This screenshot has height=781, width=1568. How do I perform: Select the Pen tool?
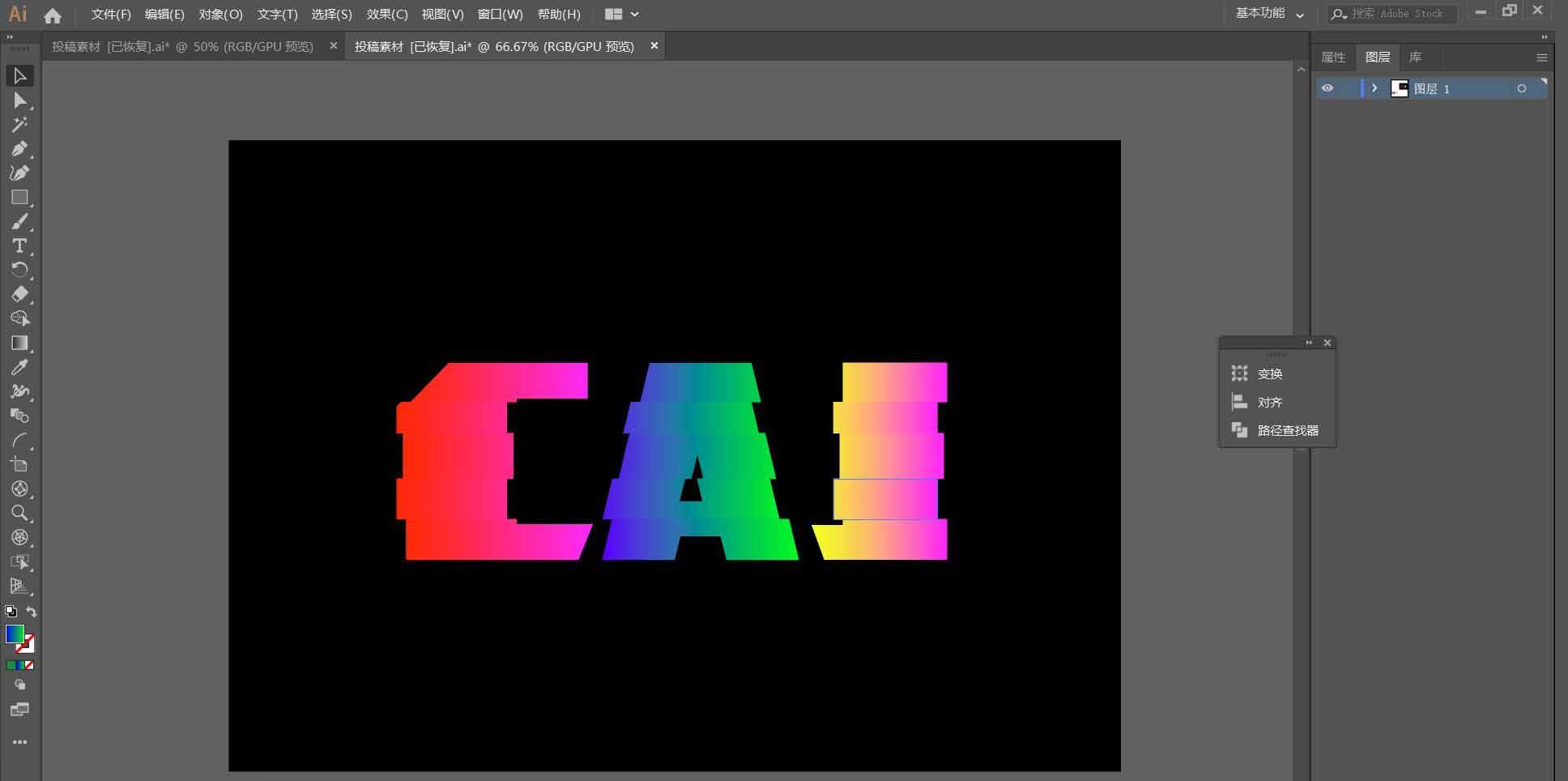point(19,149)
